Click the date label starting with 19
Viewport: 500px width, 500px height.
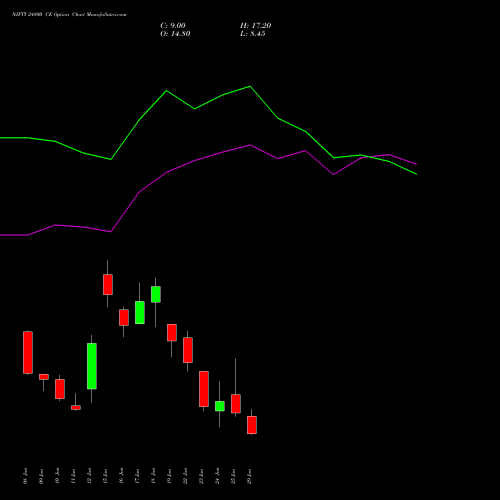point(169,476)
